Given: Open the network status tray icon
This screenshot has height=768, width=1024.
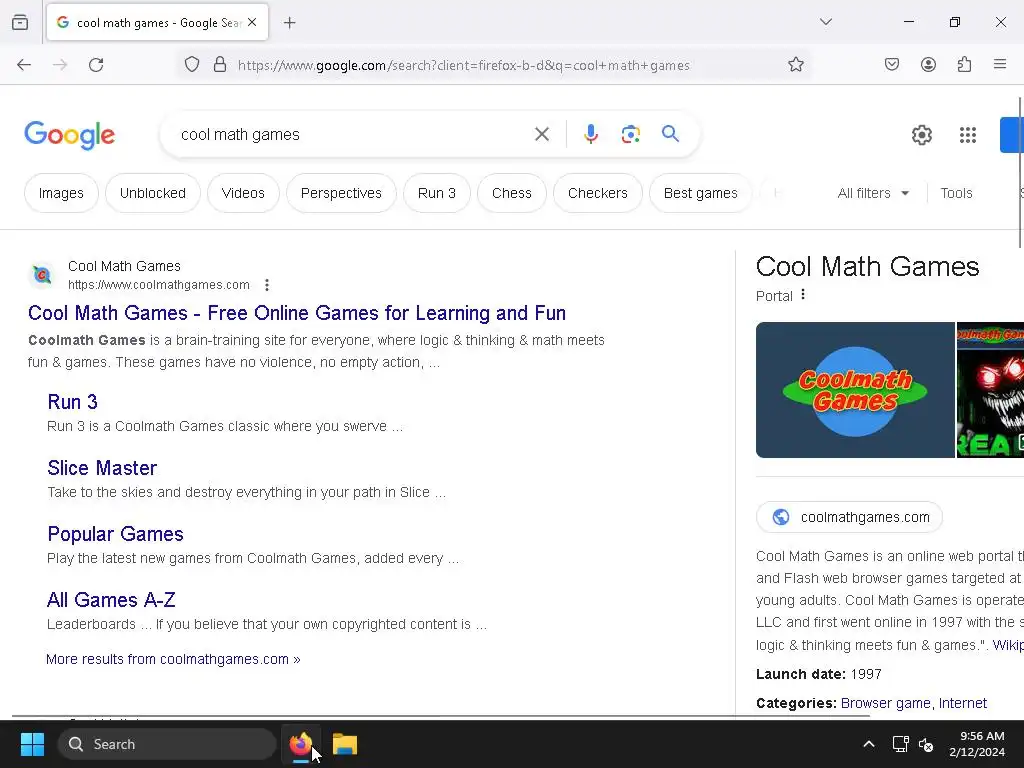Looking at the screenshot, I should [x=900, y=744].
